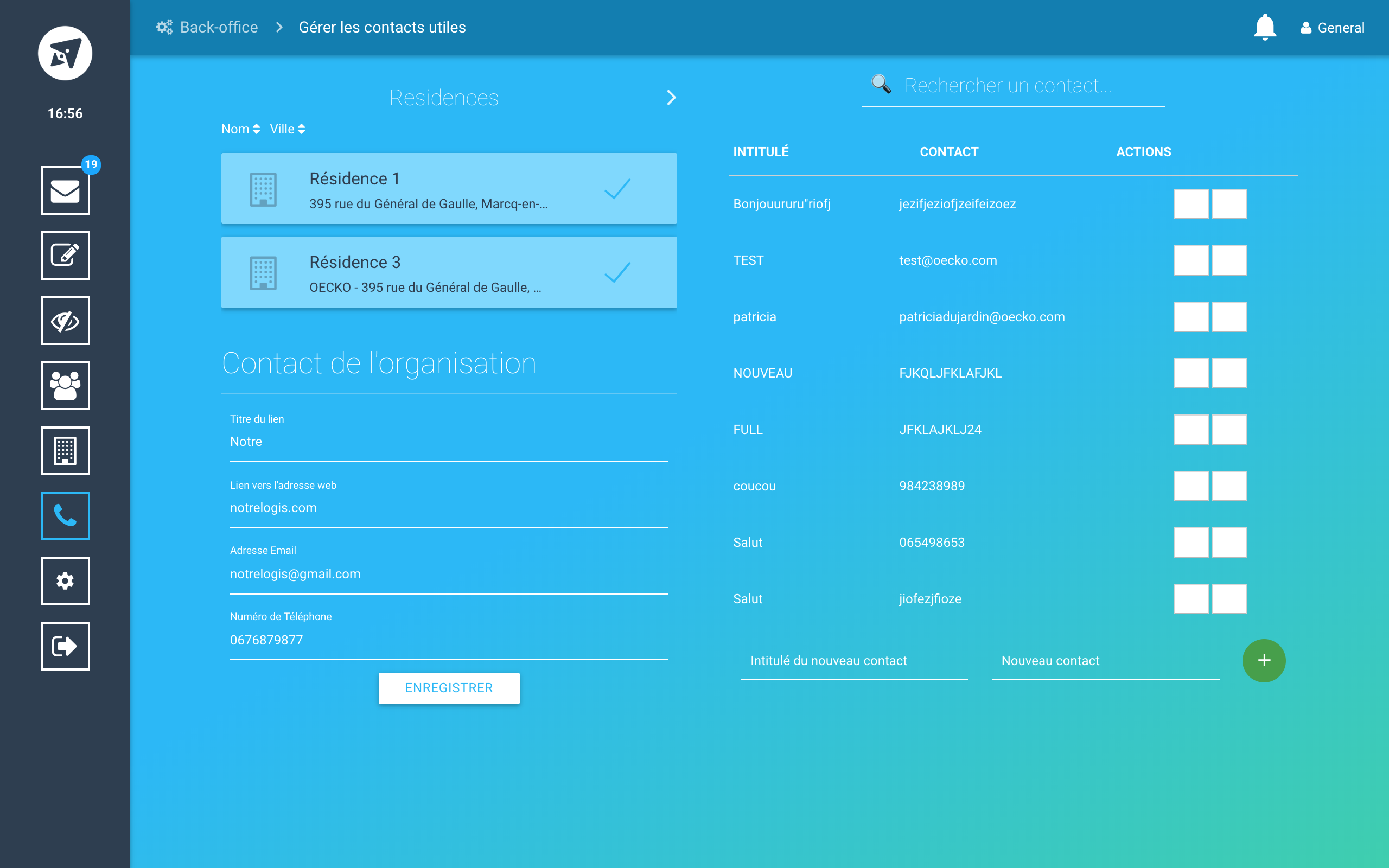Click the Back-office gears icon
Screen dimensions: 1389x868
(165, 27)
